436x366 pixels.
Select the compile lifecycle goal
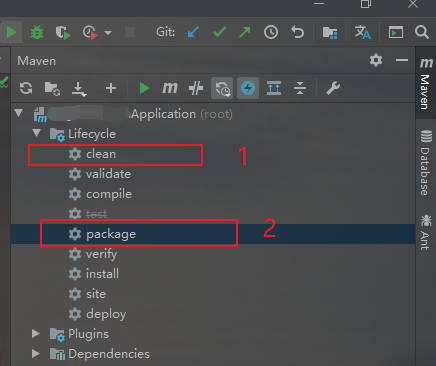(109, 194)
